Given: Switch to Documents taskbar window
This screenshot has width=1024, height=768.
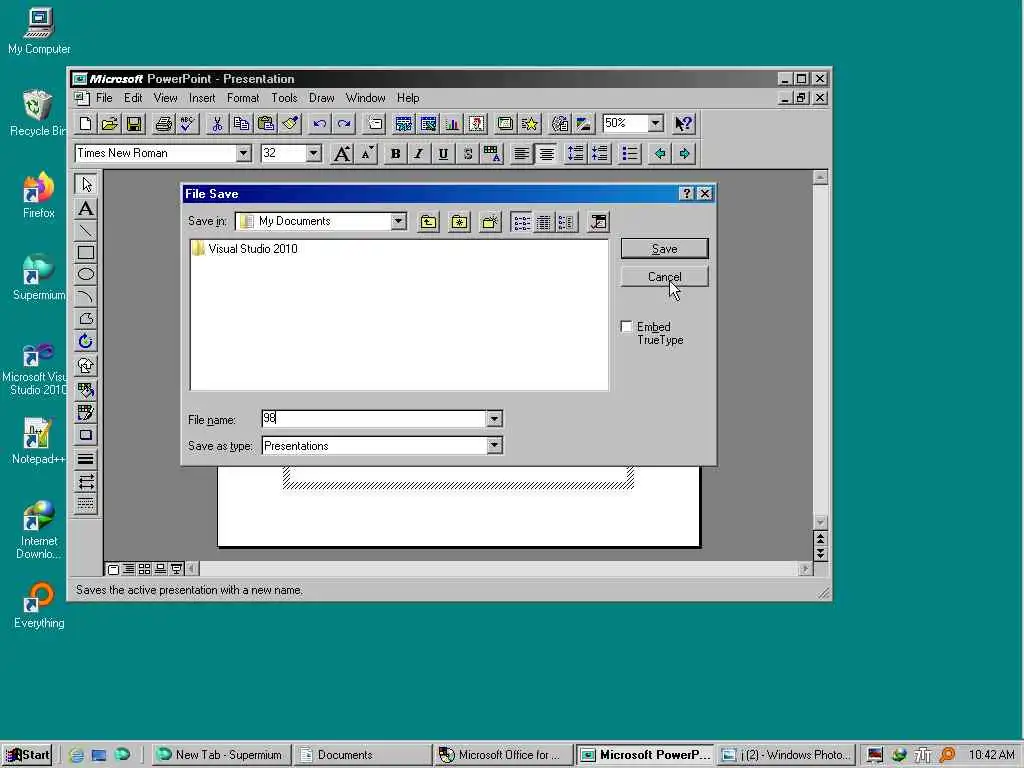Looking at the screenshot, I should tap(362, 755).
